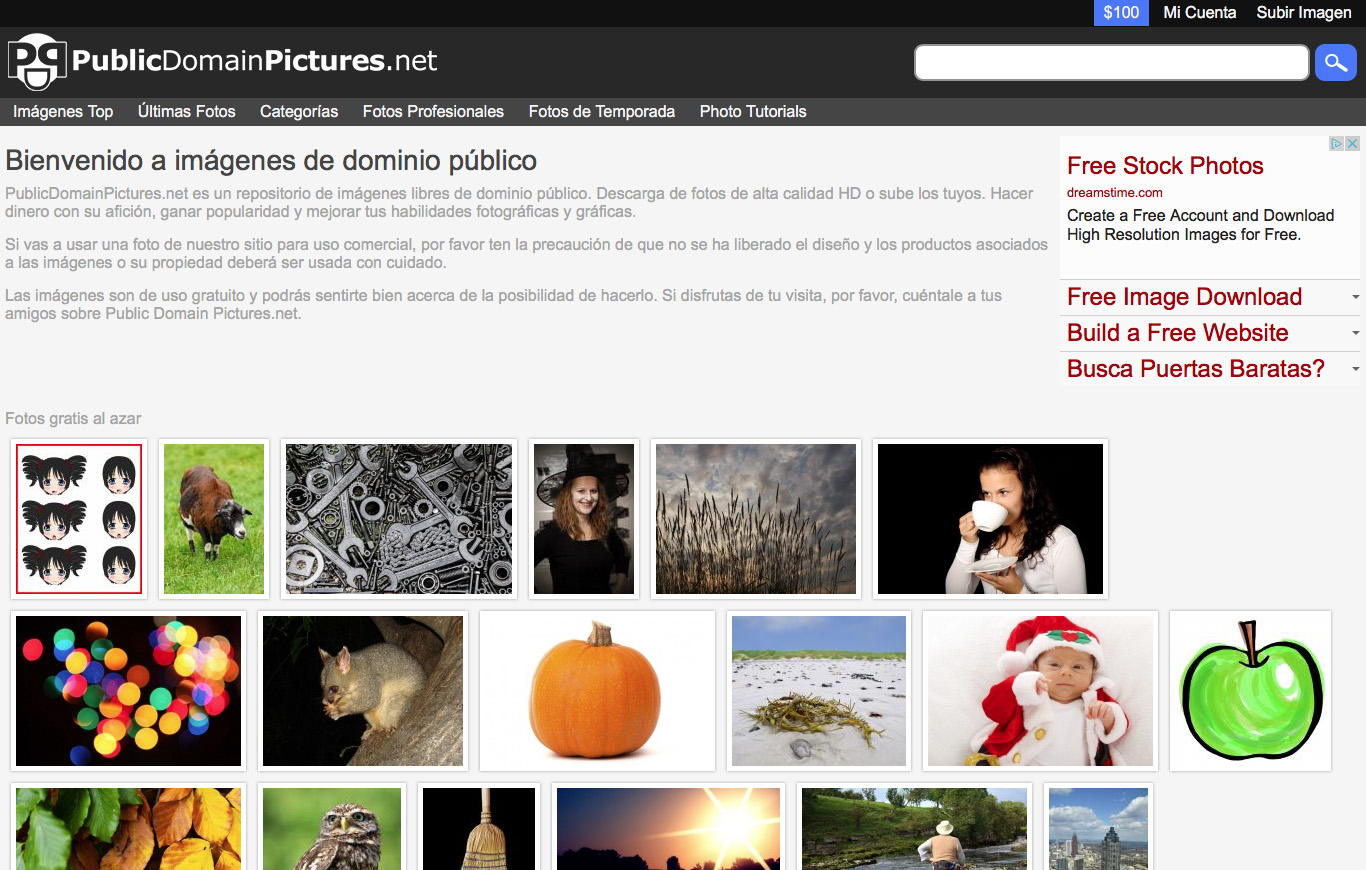The width and height of the screenshot is (1366, 870).
Task: Open the sheep on grass photo
Action: 213,518
